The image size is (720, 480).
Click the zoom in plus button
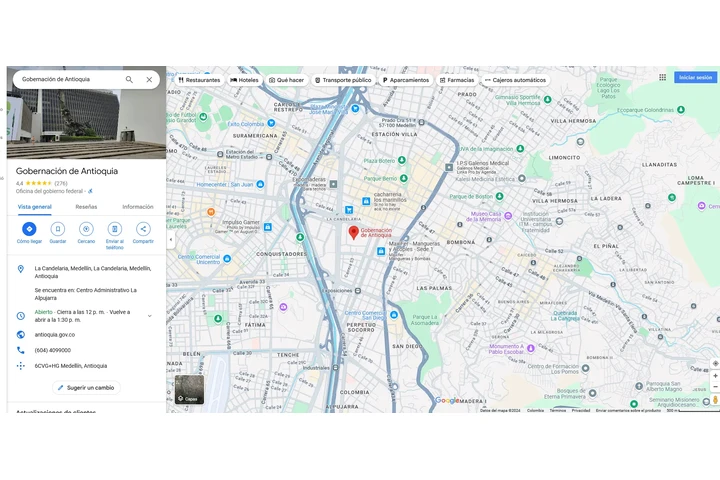(715, 376)
